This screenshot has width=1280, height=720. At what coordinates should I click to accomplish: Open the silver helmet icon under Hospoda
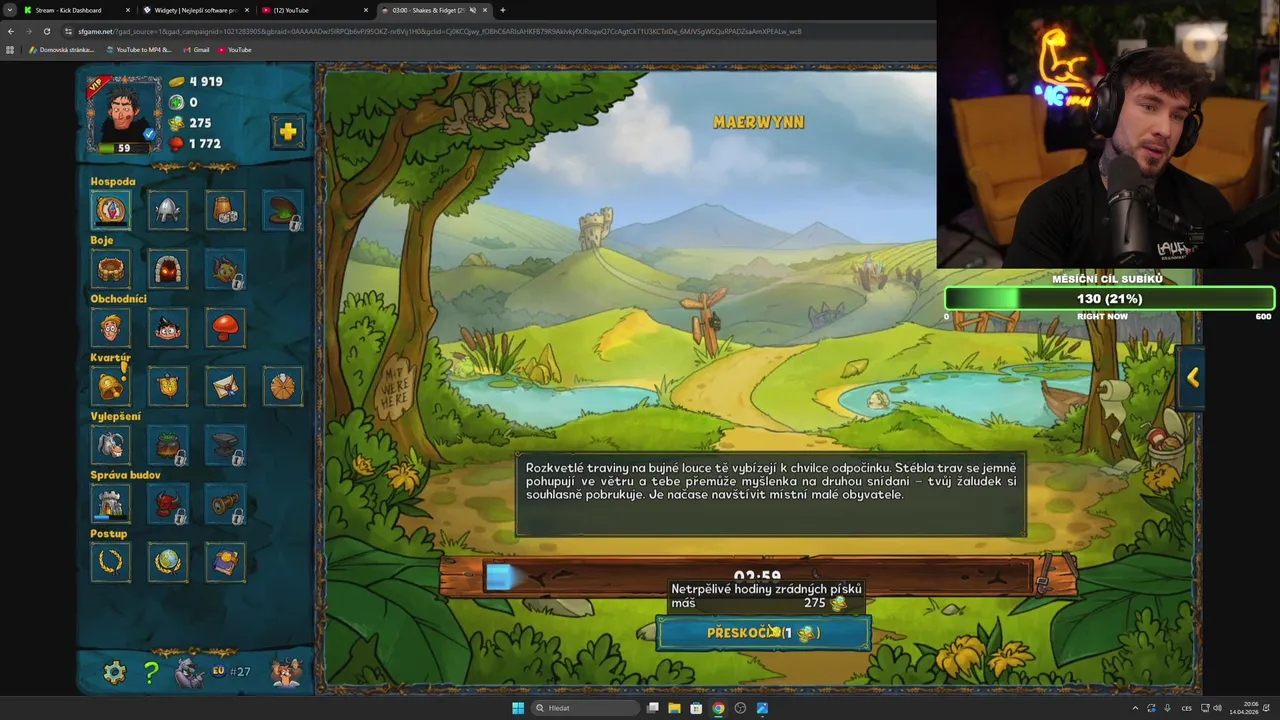point(168,210)
